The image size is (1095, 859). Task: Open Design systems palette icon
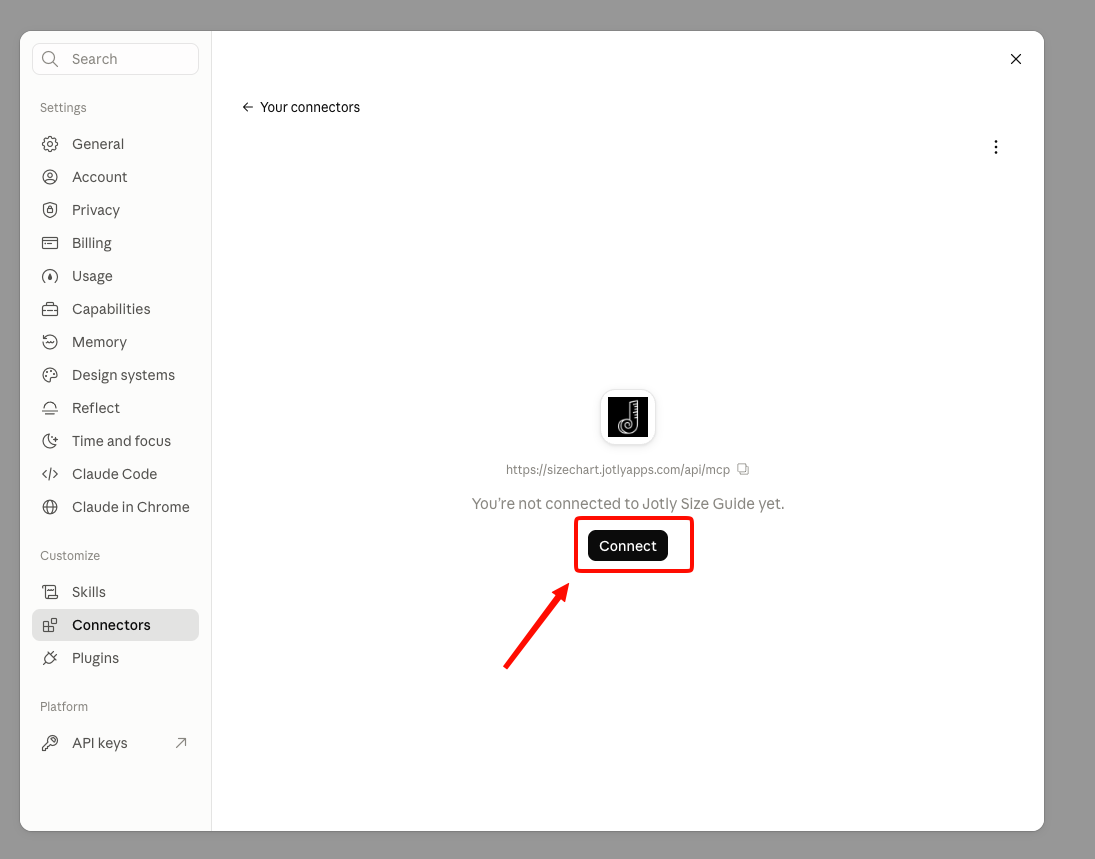(x=50, y=375)
